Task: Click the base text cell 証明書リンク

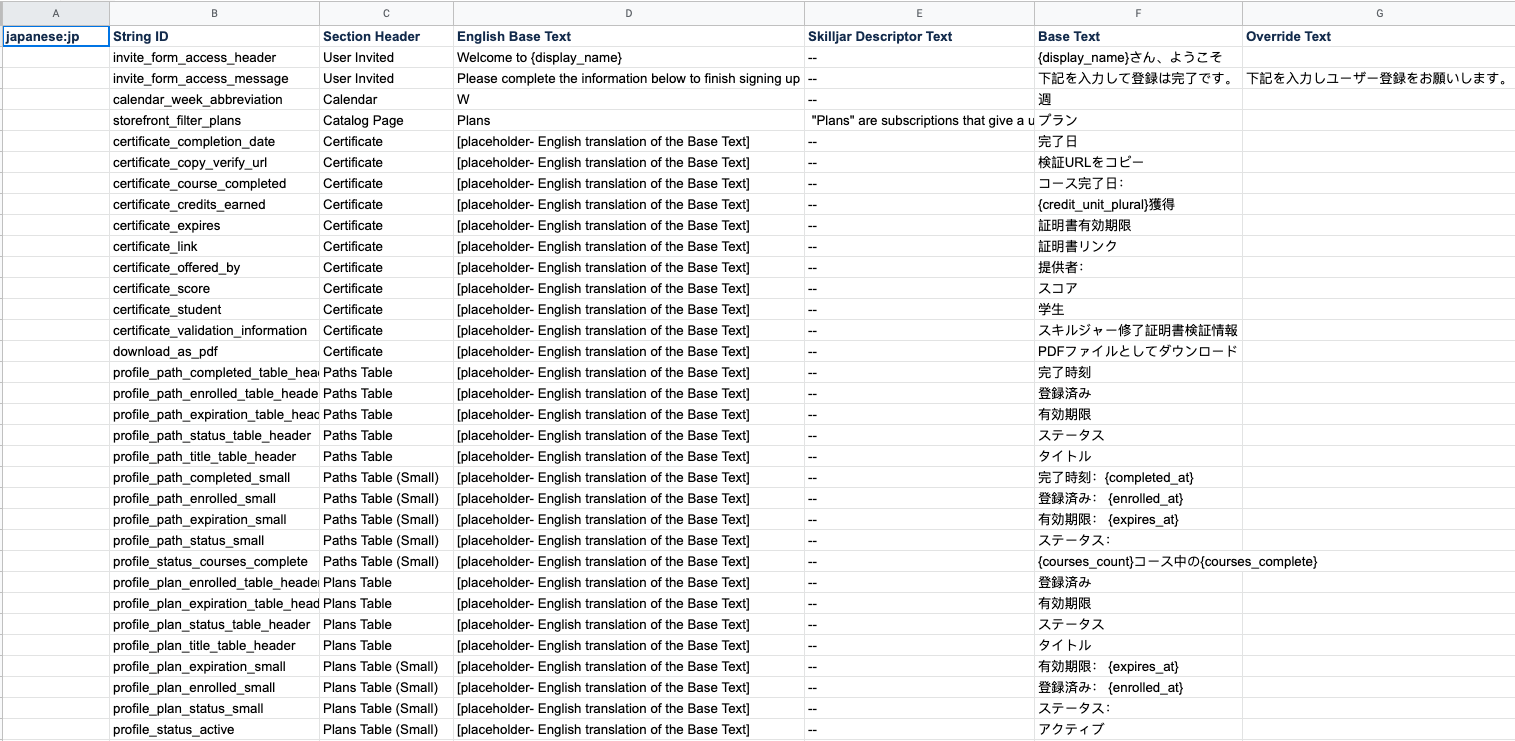Action: (1139, 247)
